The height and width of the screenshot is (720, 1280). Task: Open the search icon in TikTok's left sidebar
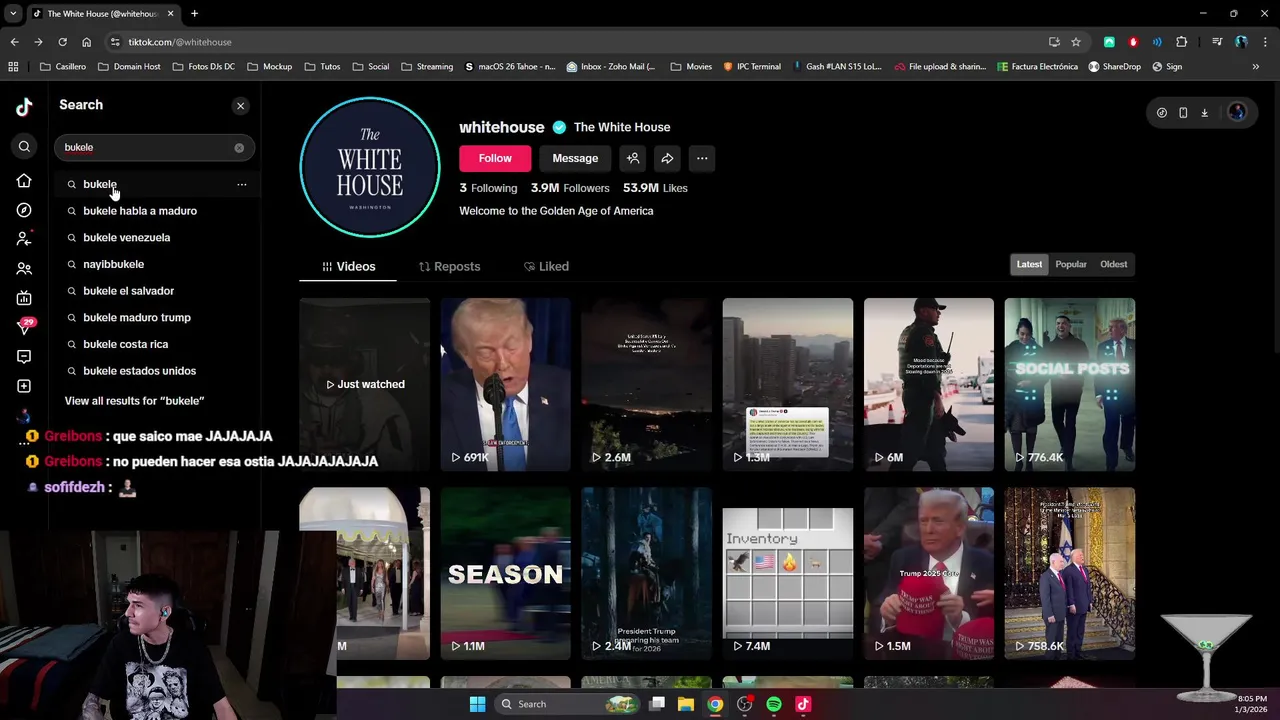click(24, 147)
